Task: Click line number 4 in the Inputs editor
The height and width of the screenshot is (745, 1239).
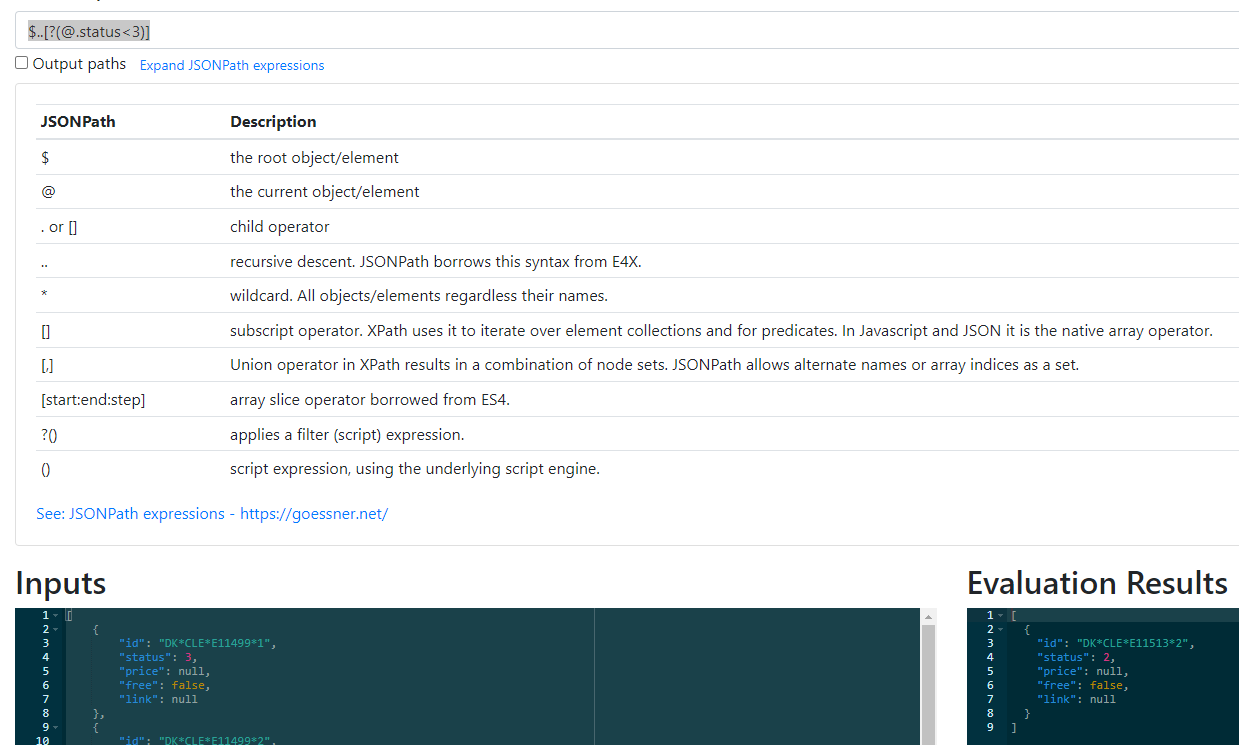Action: click(x=44, y=656)
